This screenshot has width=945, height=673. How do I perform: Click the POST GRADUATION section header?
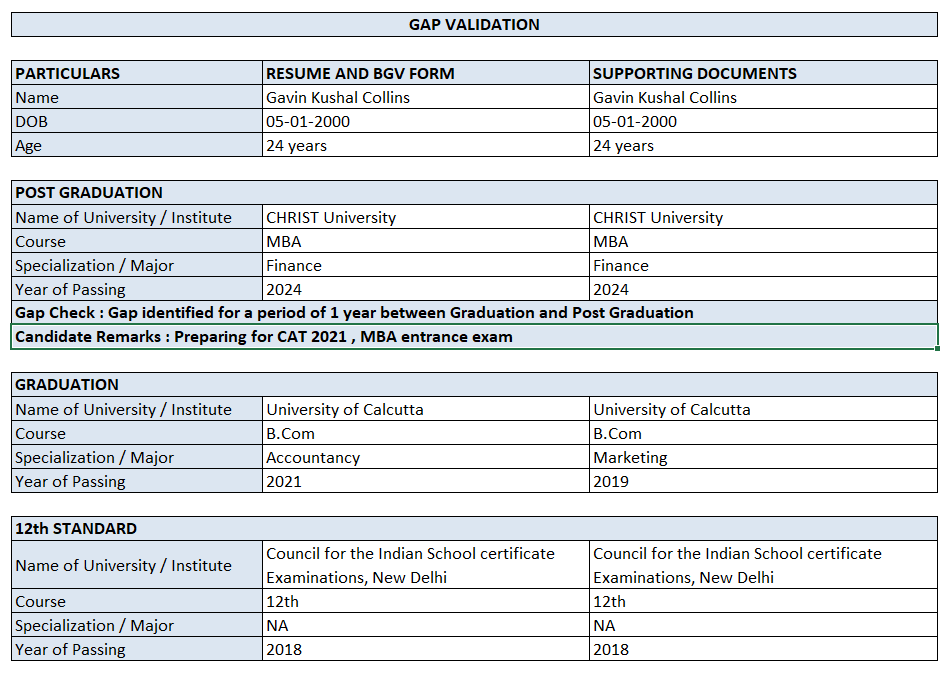click(474, 192)
